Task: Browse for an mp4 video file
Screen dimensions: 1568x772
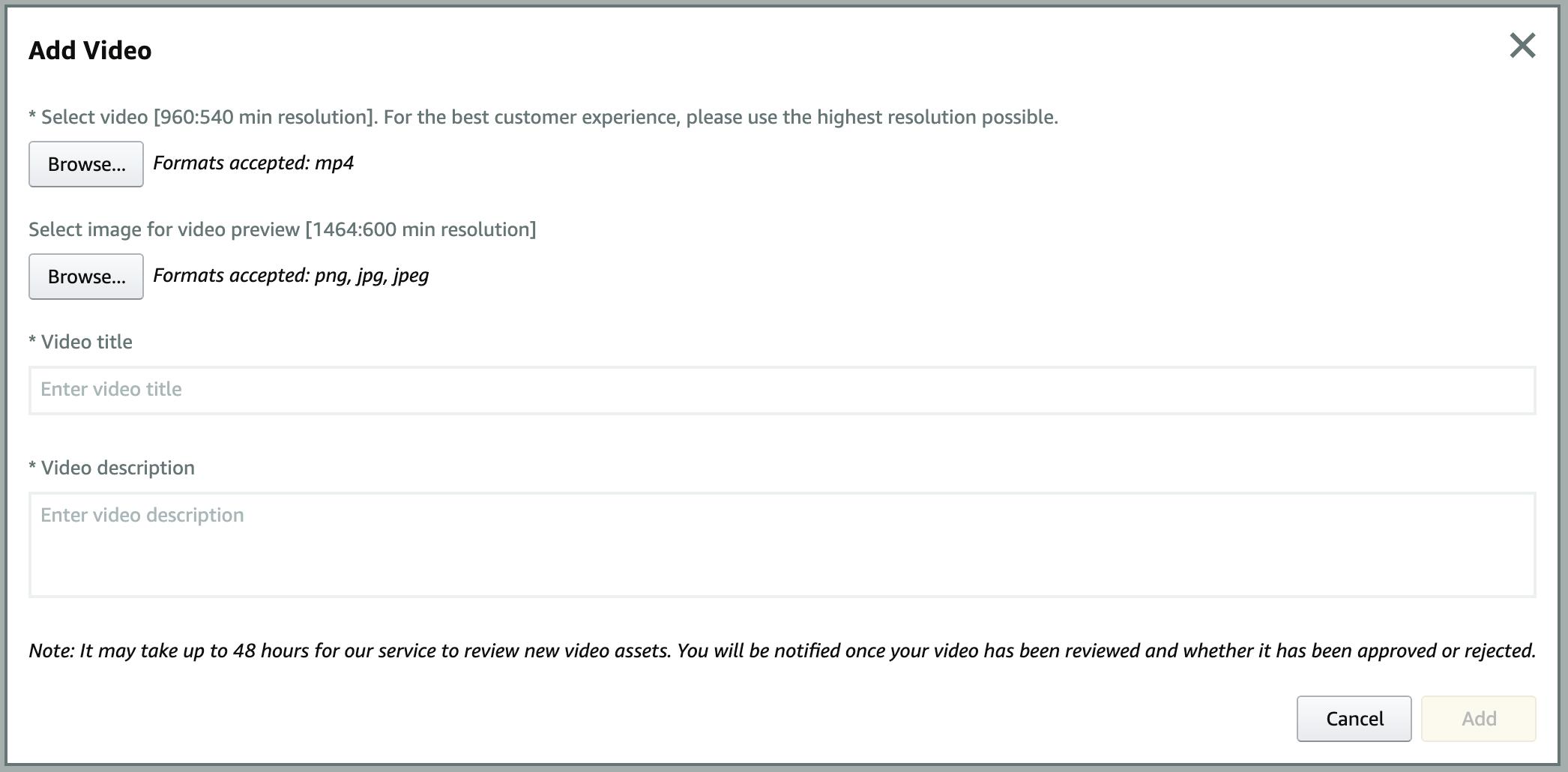Action: click(x=86, y=164)
